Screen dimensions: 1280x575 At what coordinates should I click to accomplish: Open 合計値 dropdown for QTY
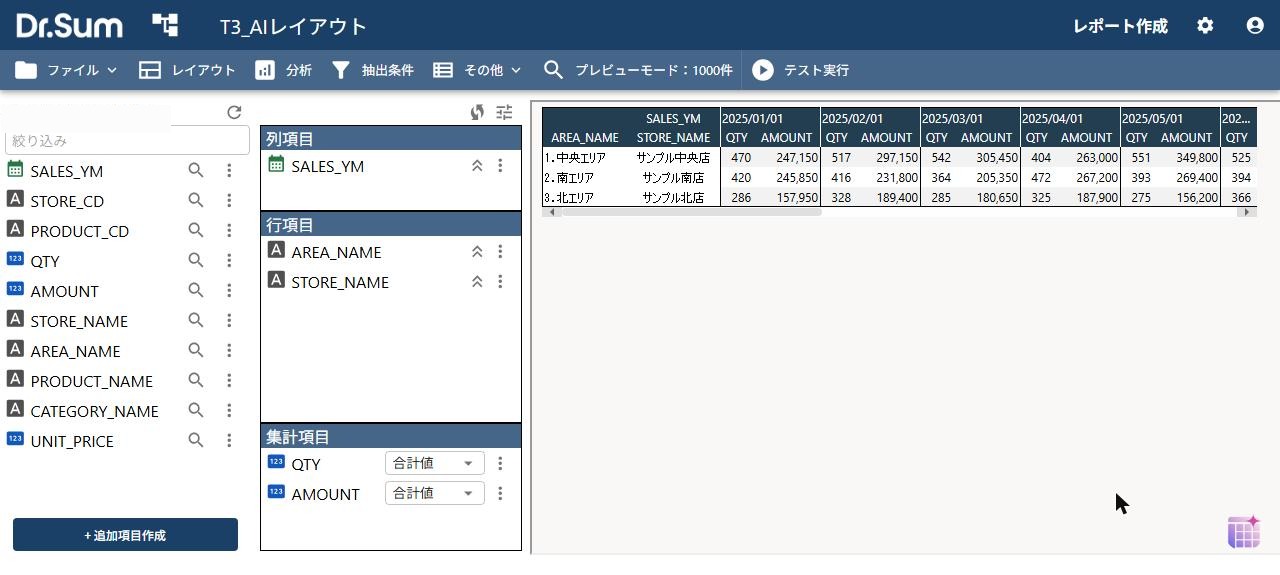click(435, 463)
